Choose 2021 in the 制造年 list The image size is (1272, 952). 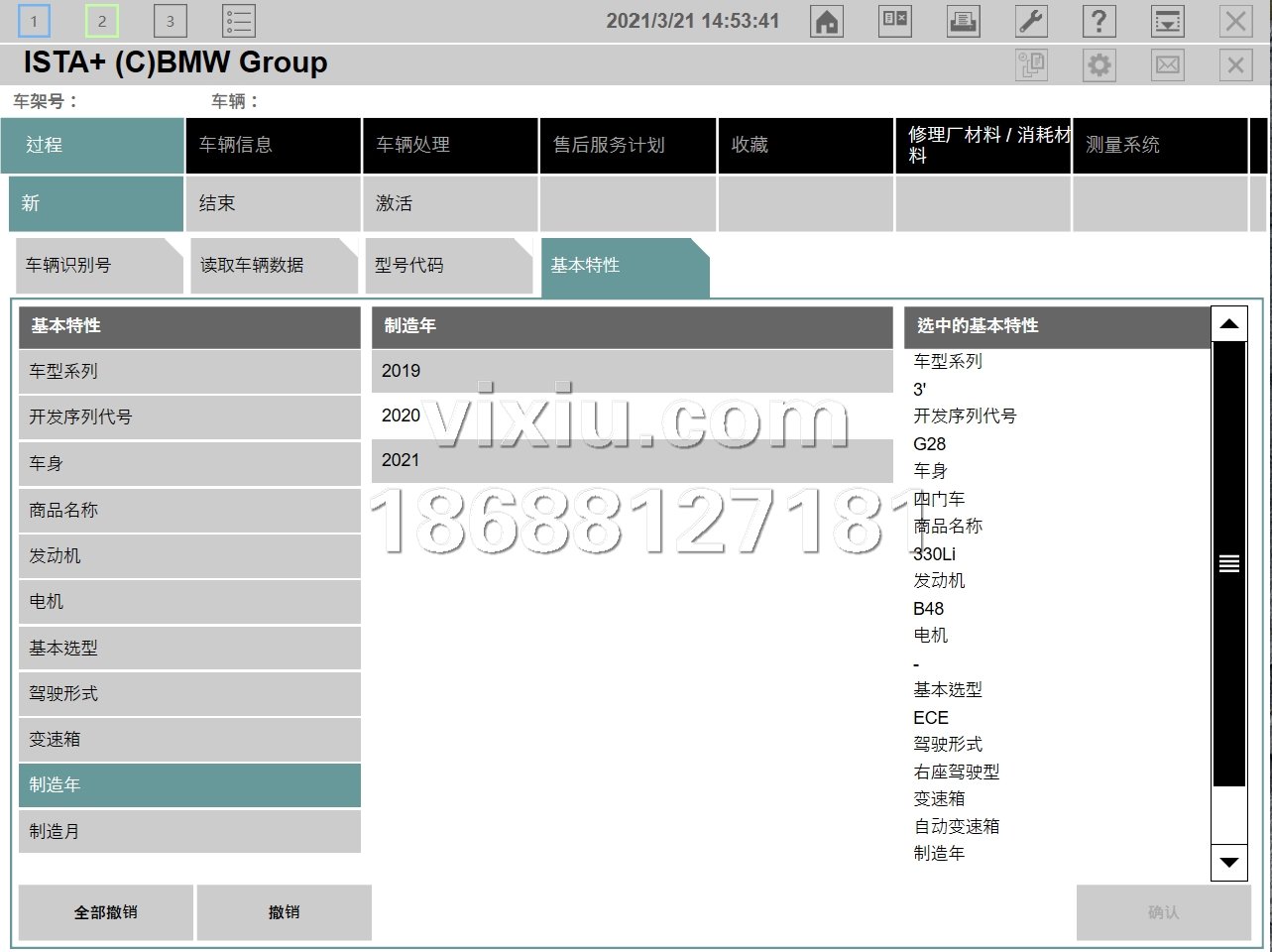pos(632,460)
